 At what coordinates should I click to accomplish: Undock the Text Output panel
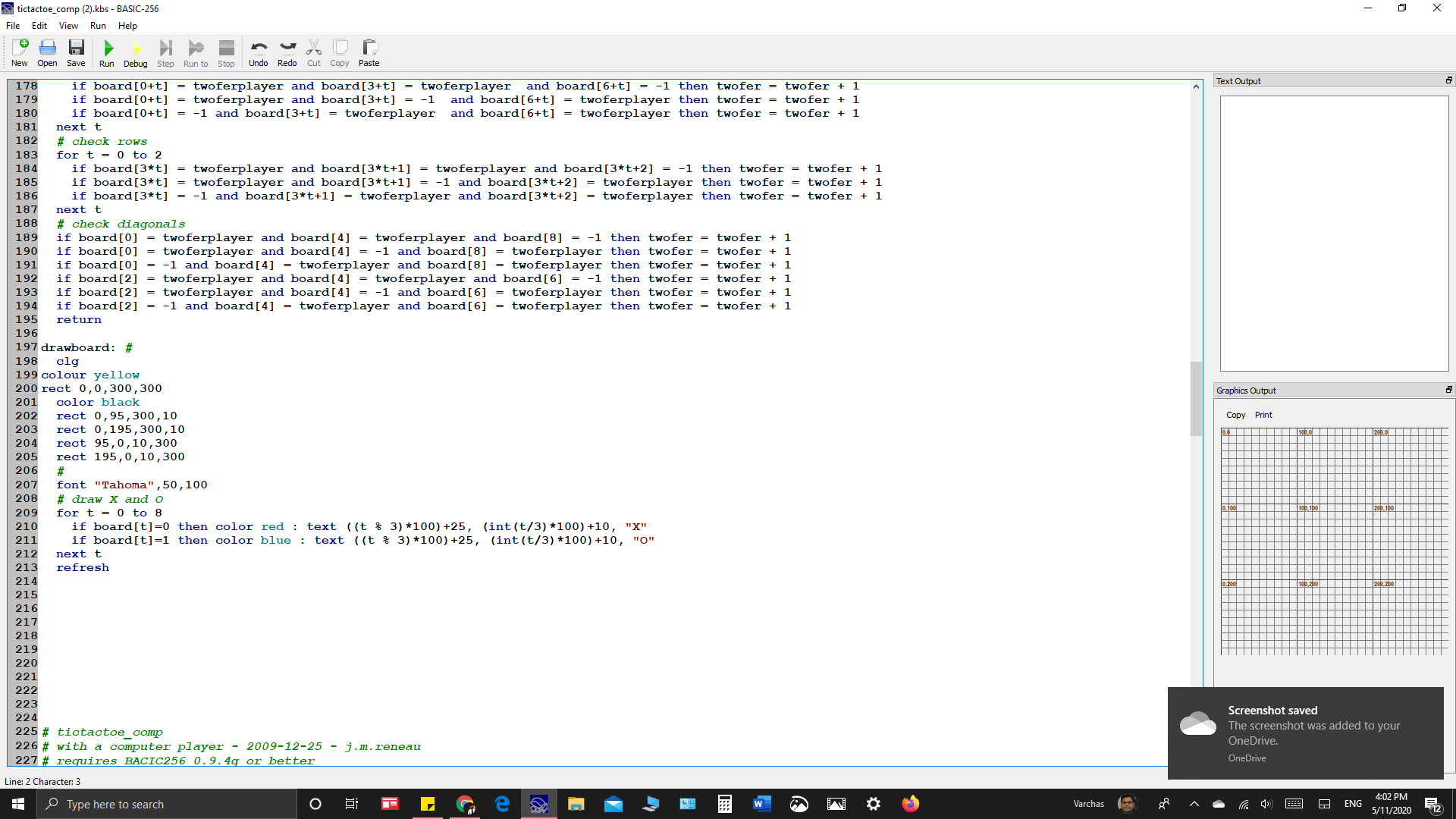click(x=1448, y=80)
